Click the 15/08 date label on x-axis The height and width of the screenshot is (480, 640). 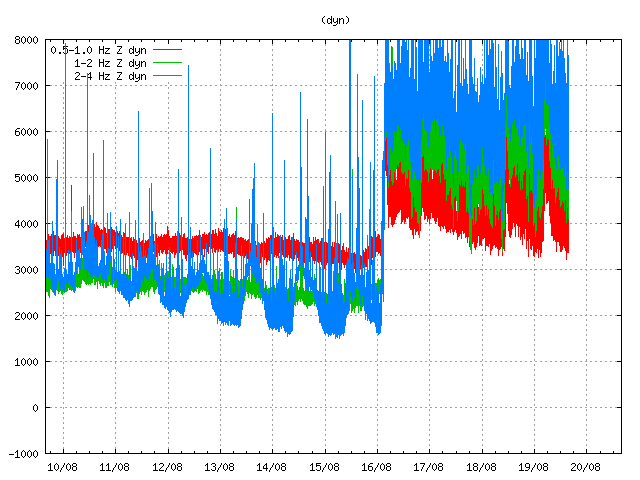tap(324, 466)
